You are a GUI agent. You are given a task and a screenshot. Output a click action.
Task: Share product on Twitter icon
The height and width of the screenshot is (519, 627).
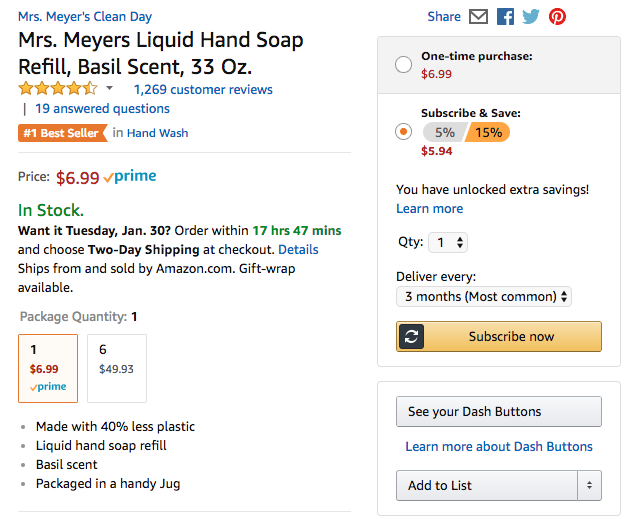(531, 16)
